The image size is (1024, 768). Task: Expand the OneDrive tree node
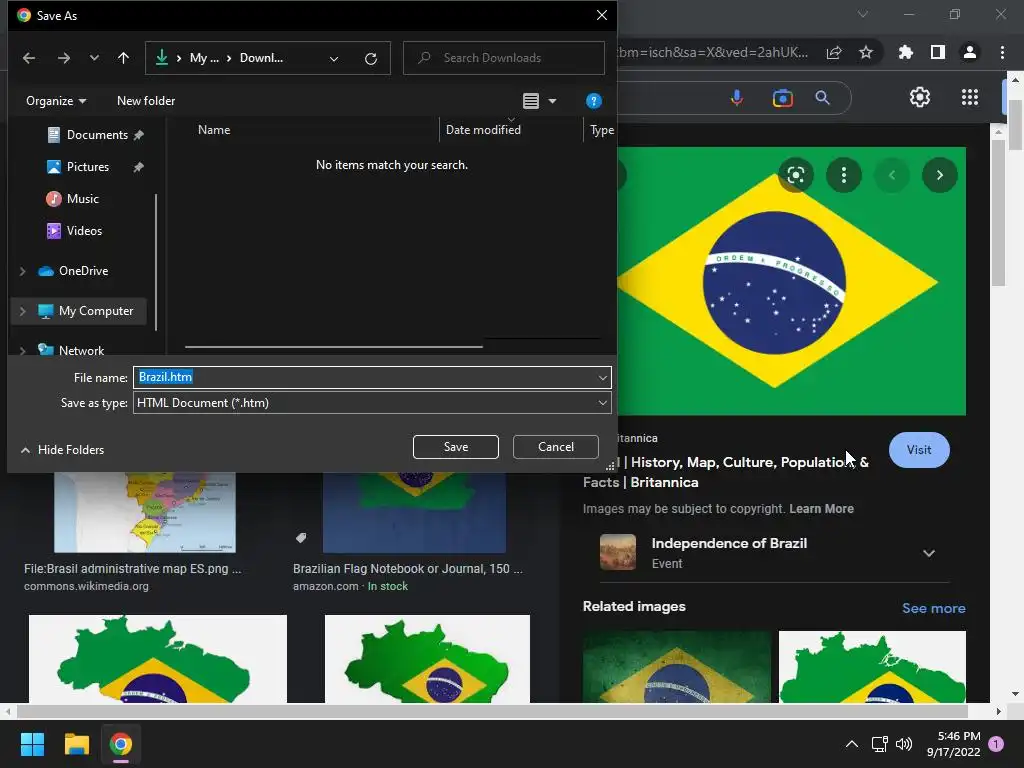(23, 271)
